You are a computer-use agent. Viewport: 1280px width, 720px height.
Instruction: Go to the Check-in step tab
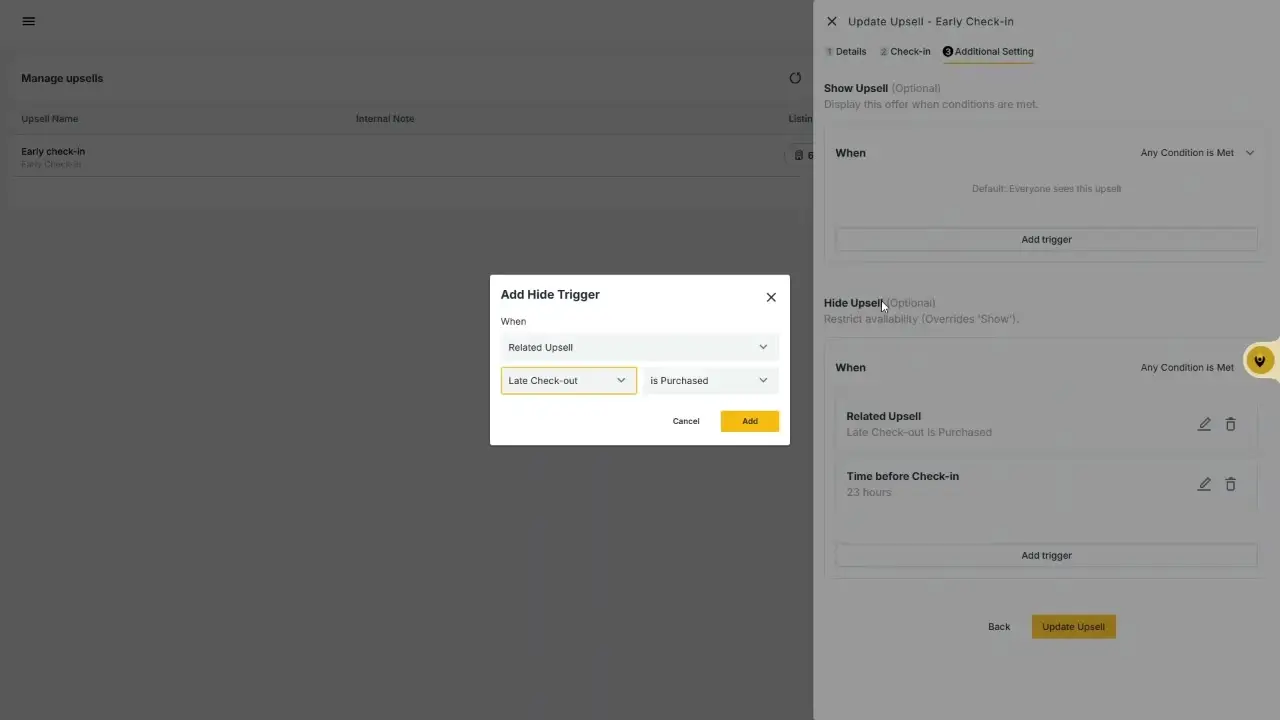click(x=905, y=51)
